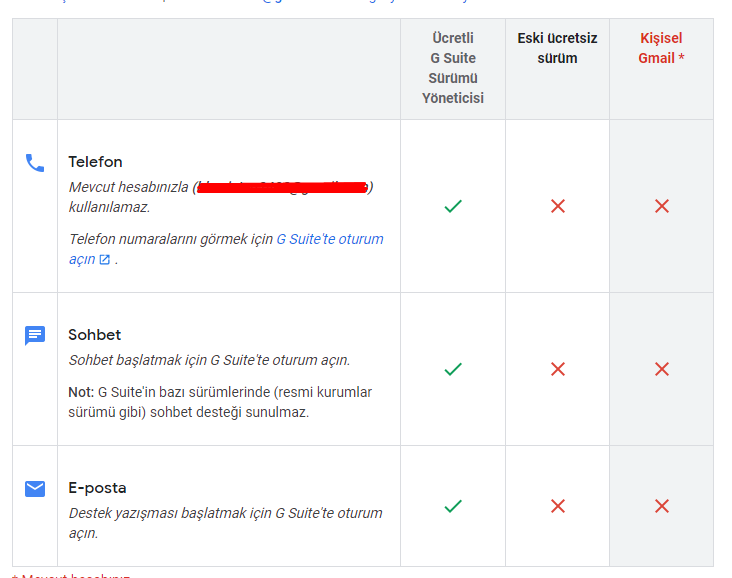The width and height of the screenshot is (732, 578).
Task: Select the Eski ücretsiz sürüm column header
Action: [x=557, y=48]
